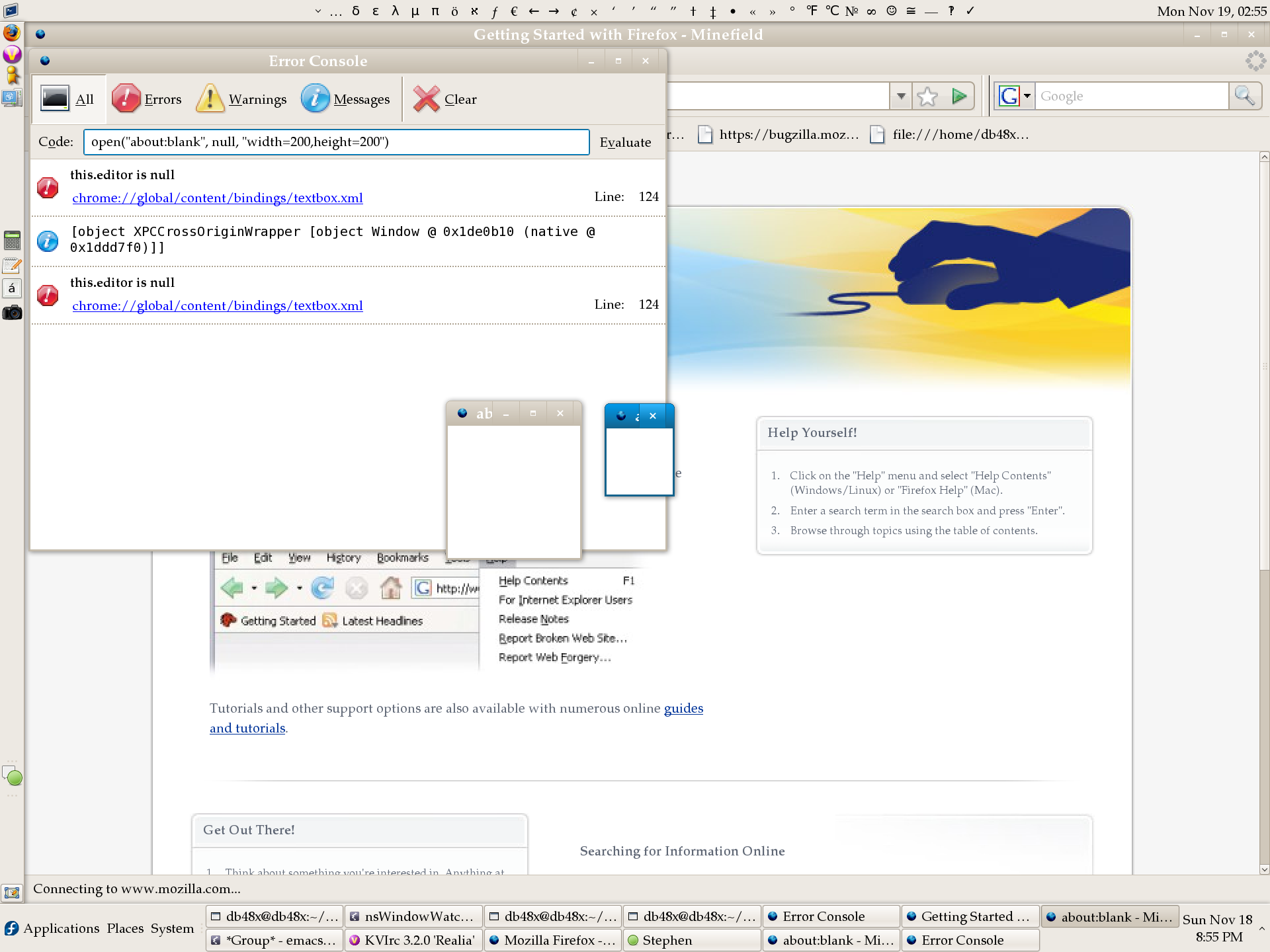Focus the Google search field
This screenshot has width=1270, height=952.
pyautogui.click(x=1131, y=97)
